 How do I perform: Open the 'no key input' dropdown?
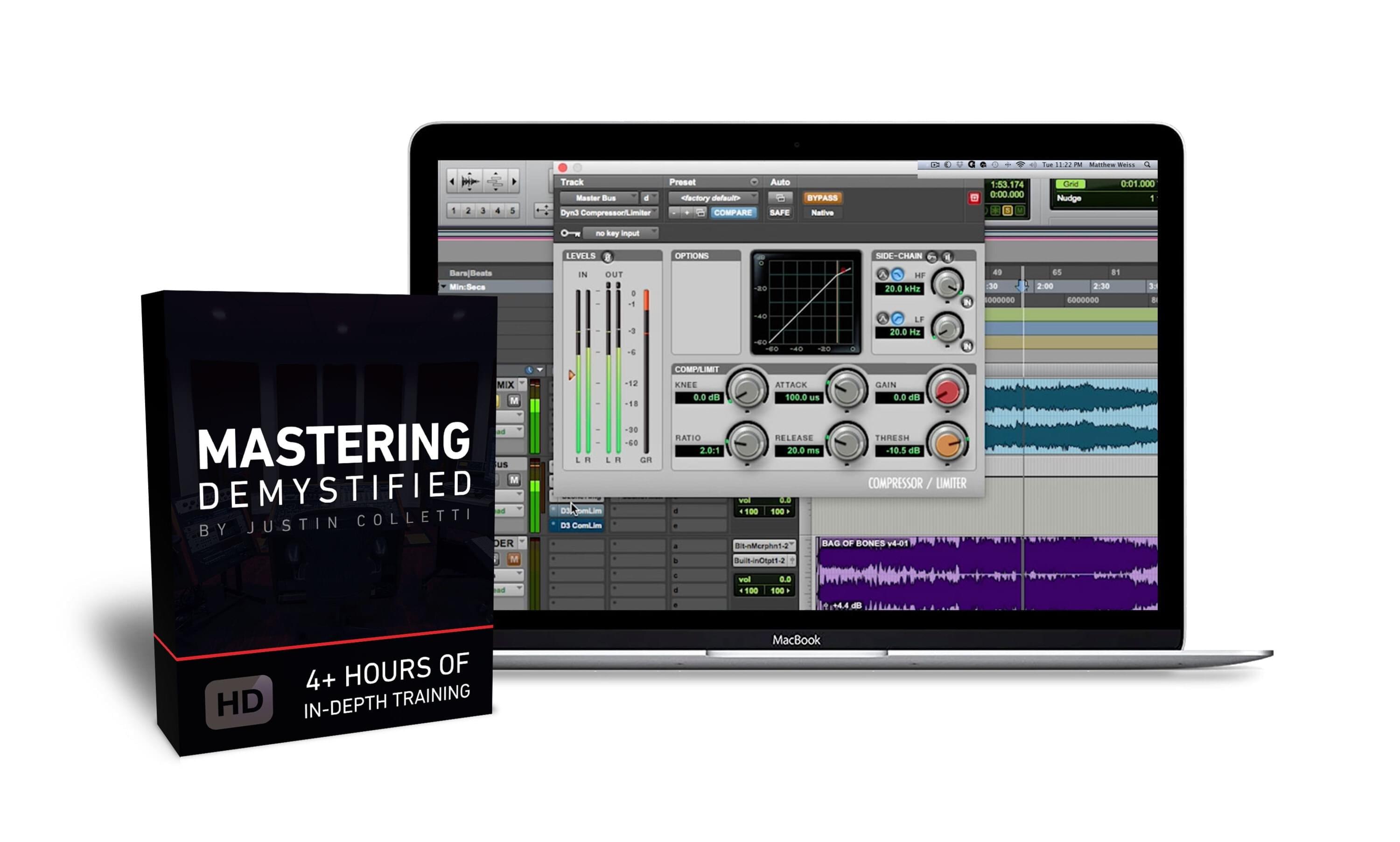tap(620, 234)
